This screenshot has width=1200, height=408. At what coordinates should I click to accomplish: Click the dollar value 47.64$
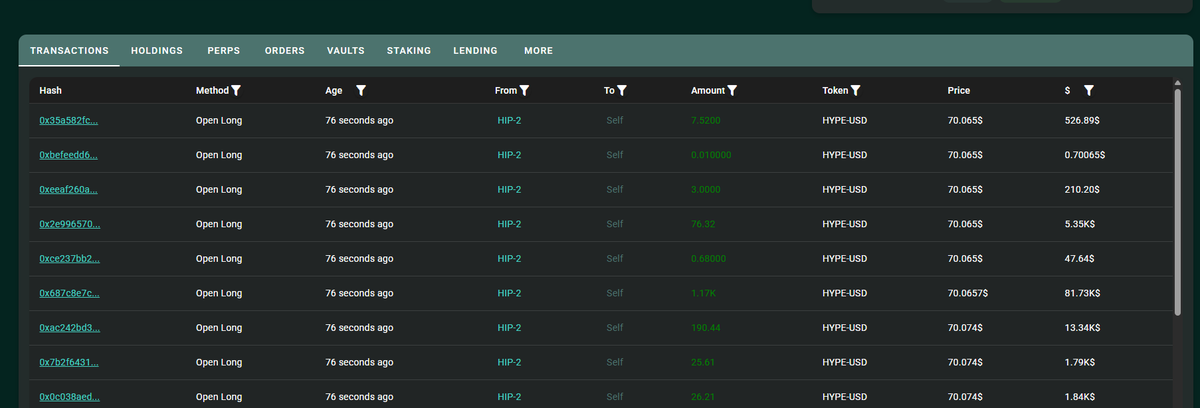point(1080,258)
